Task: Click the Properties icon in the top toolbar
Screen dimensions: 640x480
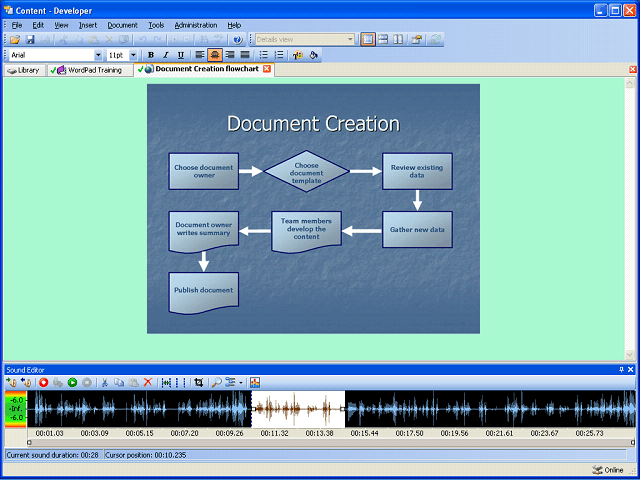Action: pyautogui.click(x=416, y=40)
